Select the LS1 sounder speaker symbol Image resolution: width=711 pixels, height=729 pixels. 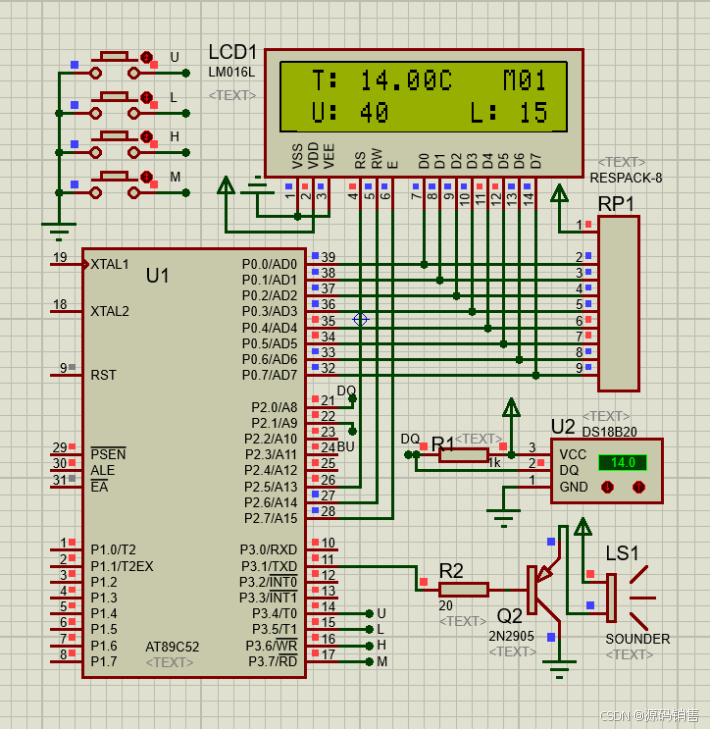tap(628, 597)
